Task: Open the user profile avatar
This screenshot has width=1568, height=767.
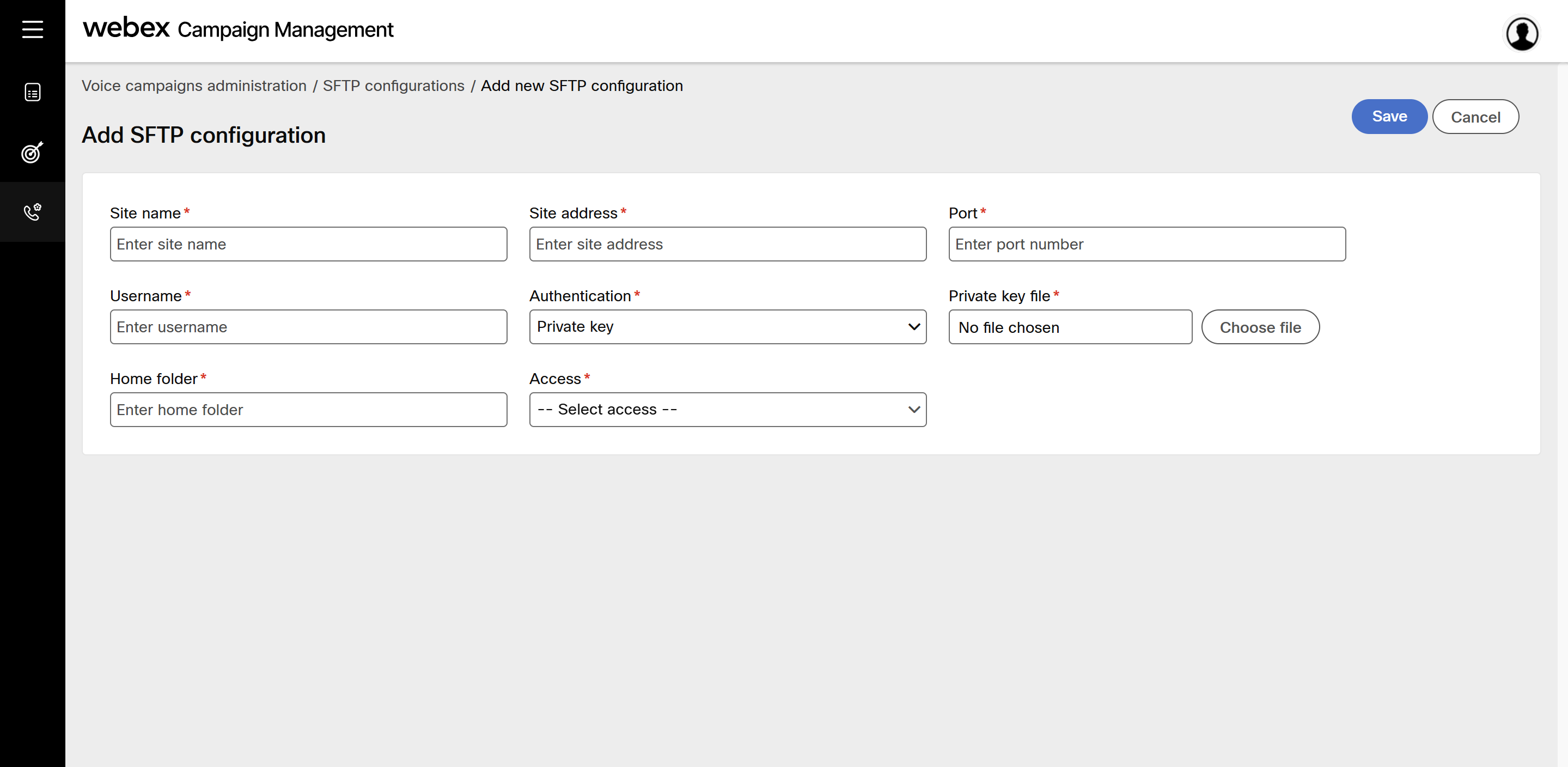Action: pyautogui.click(x=1522, y=33)
